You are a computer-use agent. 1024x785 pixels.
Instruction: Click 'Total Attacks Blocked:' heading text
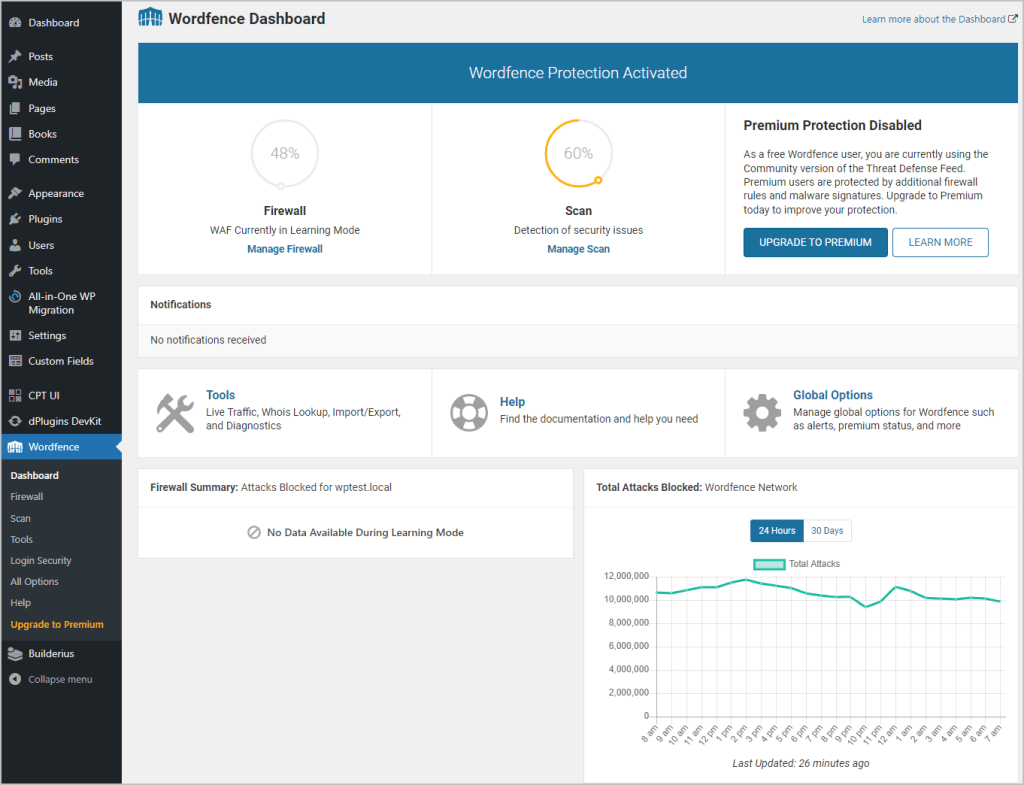point(648,487)
